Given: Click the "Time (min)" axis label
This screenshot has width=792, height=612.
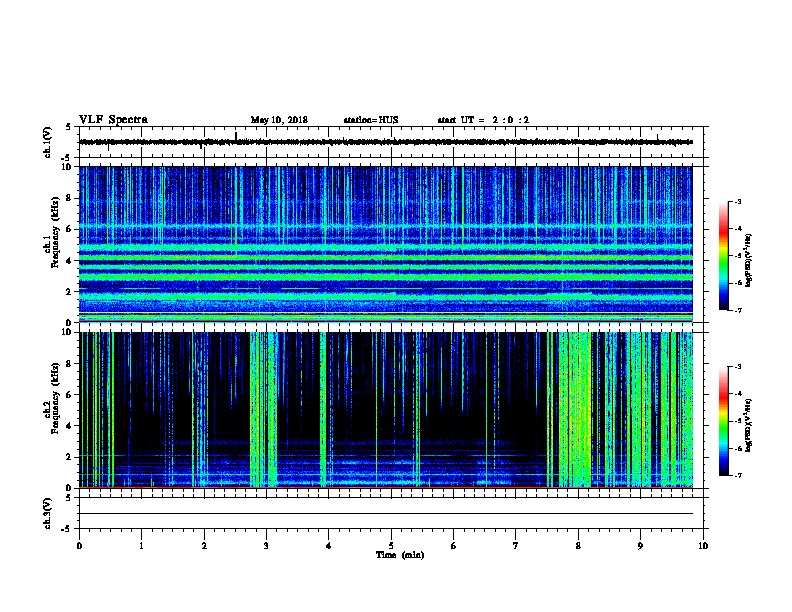Looking at the screenshot, I should 400,555.
